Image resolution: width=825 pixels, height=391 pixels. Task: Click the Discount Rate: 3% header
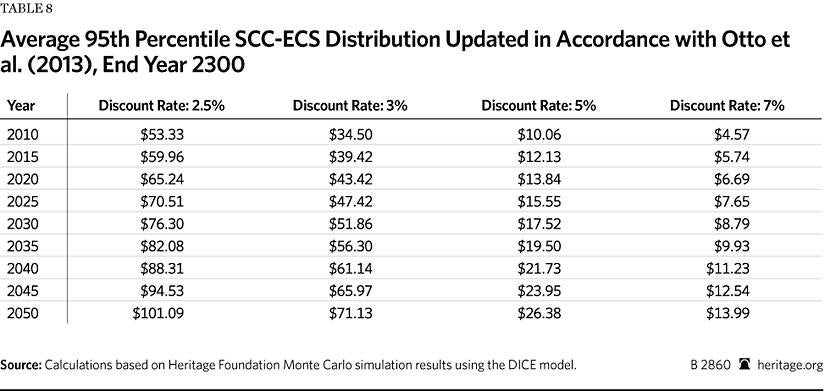[350, 106]
